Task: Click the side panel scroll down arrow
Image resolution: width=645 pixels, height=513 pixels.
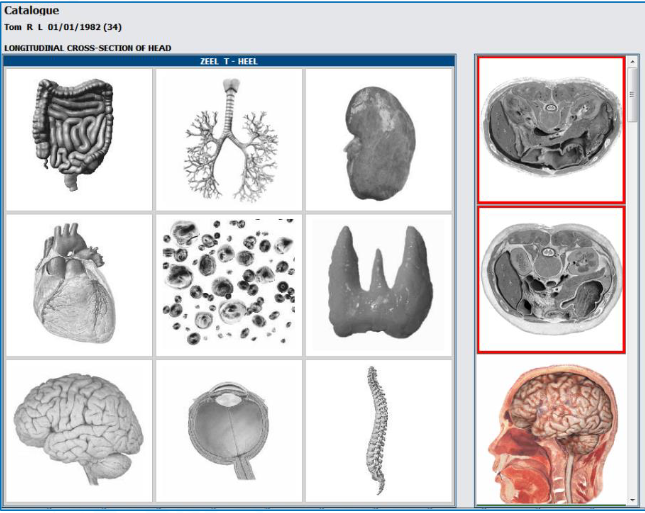Action: pos(633,500)
